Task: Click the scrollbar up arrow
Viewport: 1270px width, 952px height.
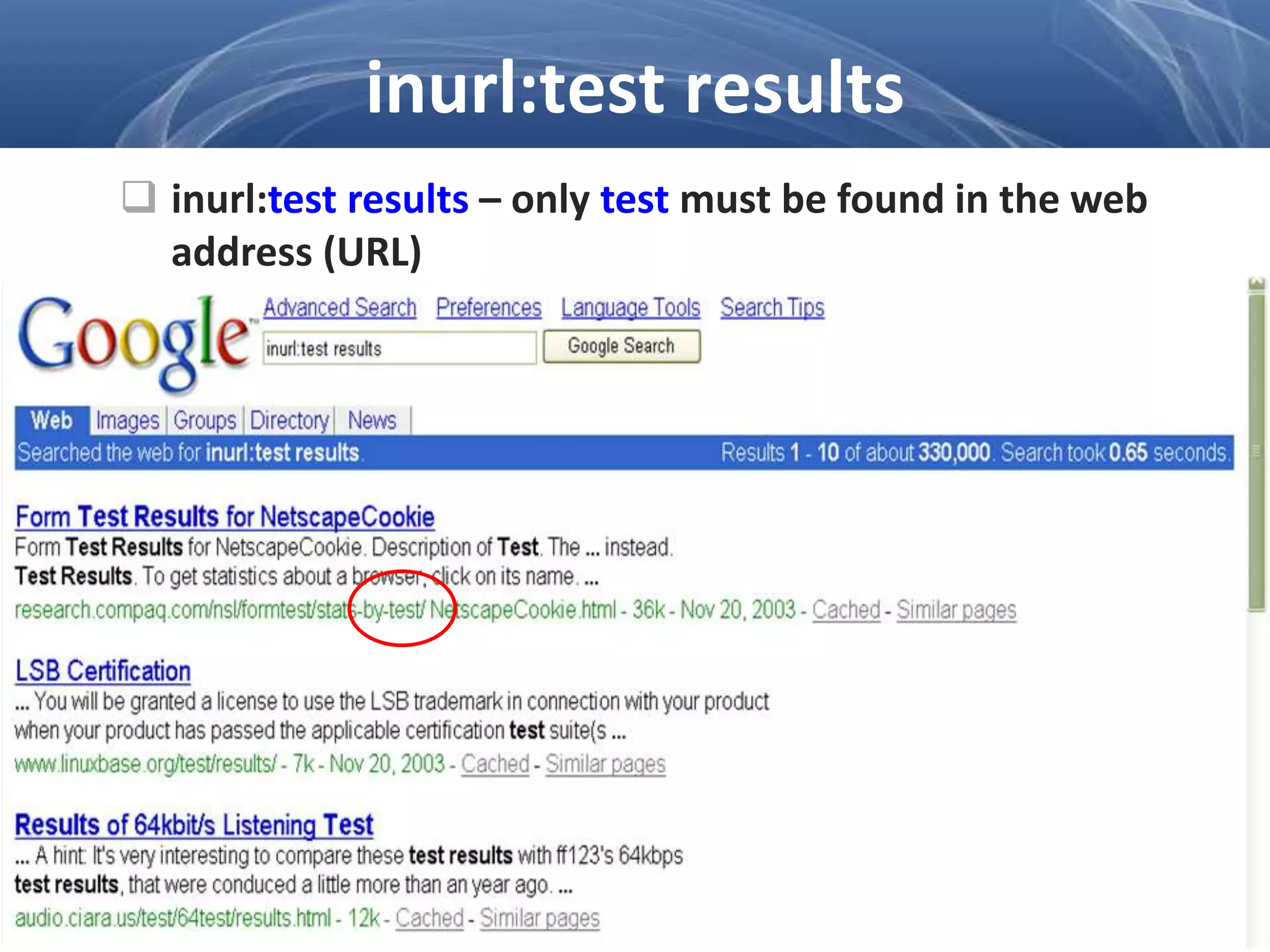Action: click(1256, 284)
